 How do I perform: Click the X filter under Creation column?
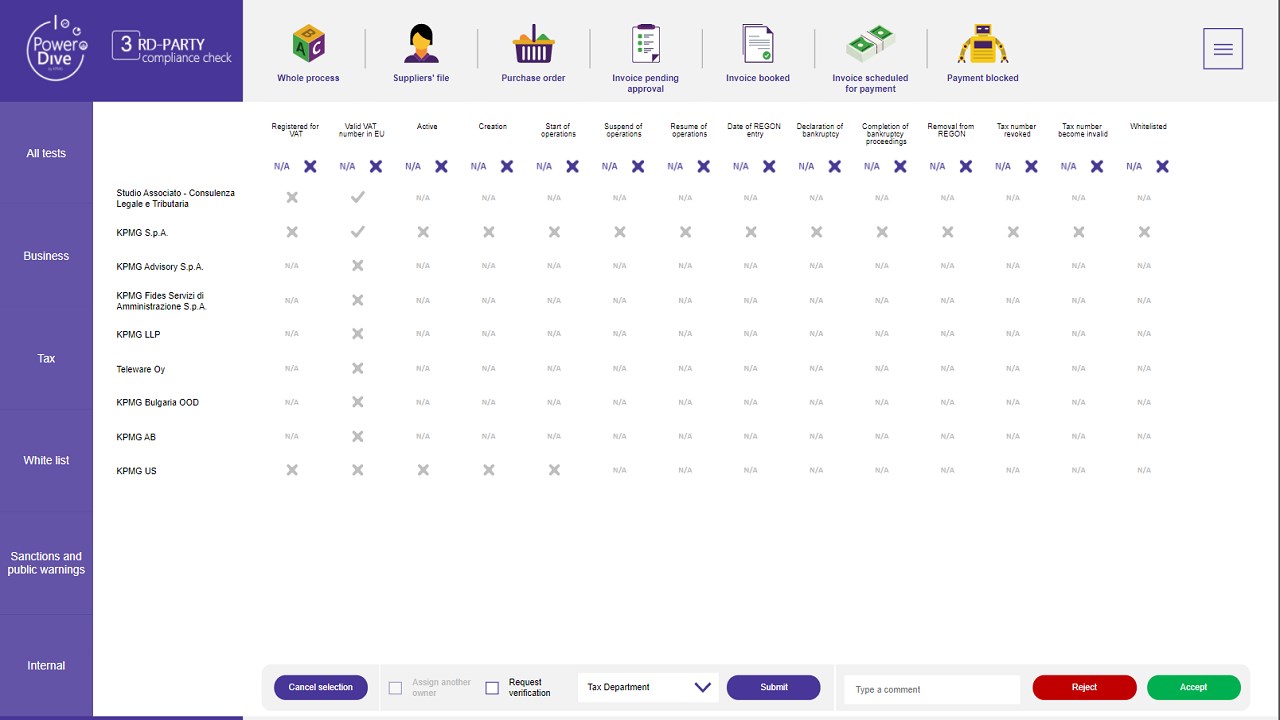point(507,166)
